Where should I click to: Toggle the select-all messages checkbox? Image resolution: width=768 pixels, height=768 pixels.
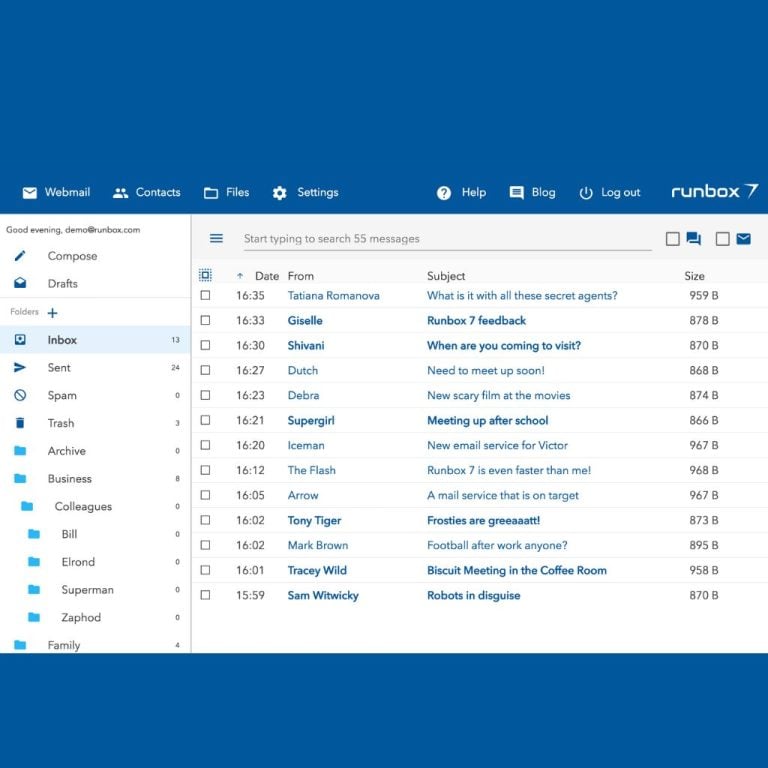coord(205,275)
